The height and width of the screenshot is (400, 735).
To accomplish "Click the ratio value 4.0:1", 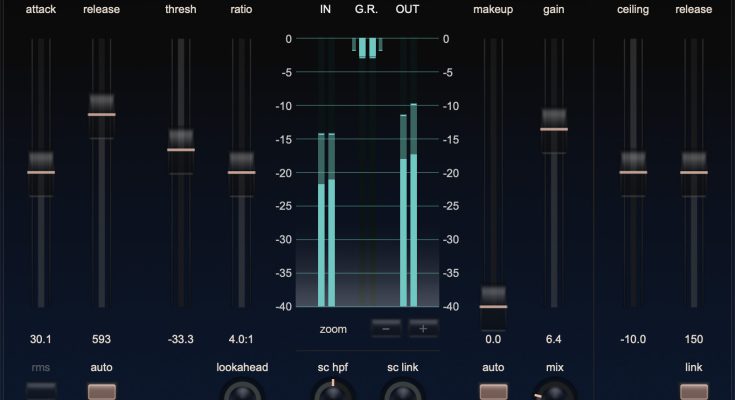I will pyautogui.click(x=242, y=340).
